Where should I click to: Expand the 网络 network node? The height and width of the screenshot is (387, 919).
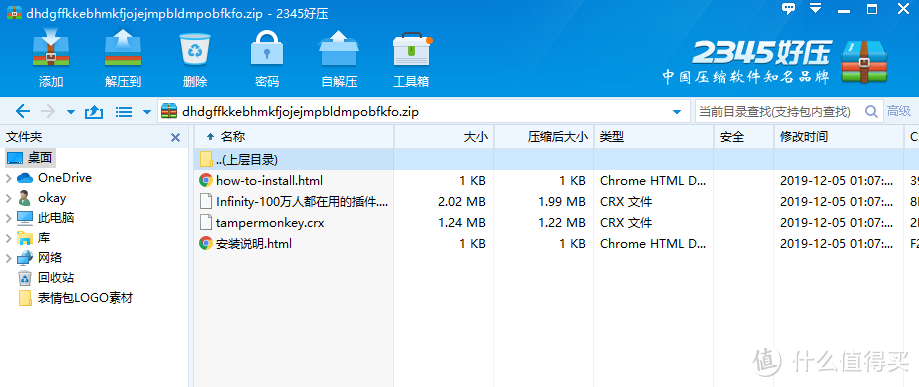(8, 258)
